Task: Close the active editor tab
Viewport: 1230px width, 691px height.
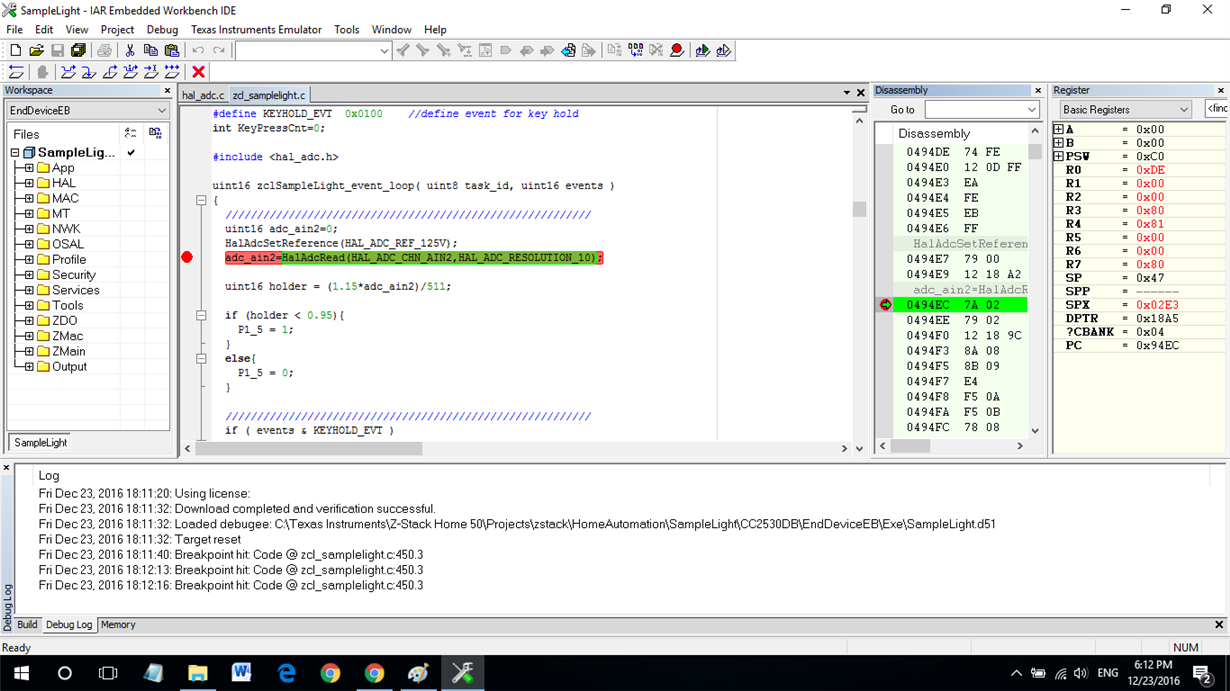Action: coord(861,93)
